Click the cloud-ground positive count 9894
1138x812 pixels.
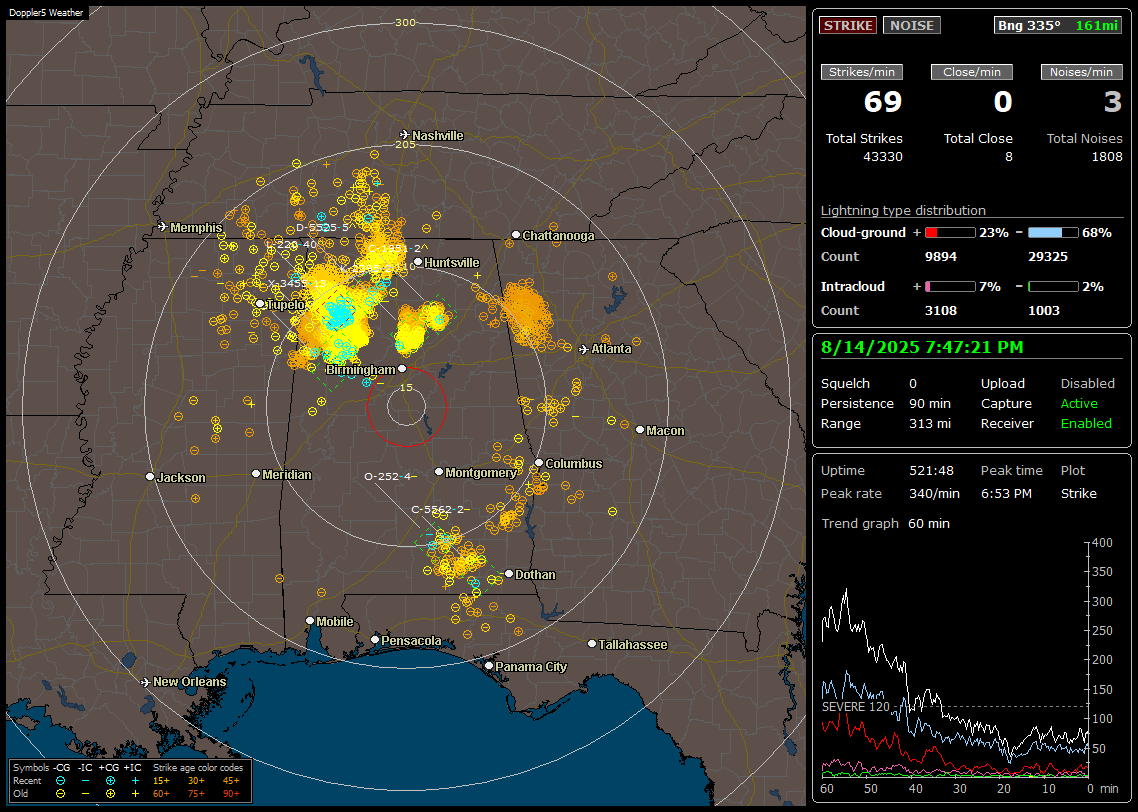click(x=941, y=257)
